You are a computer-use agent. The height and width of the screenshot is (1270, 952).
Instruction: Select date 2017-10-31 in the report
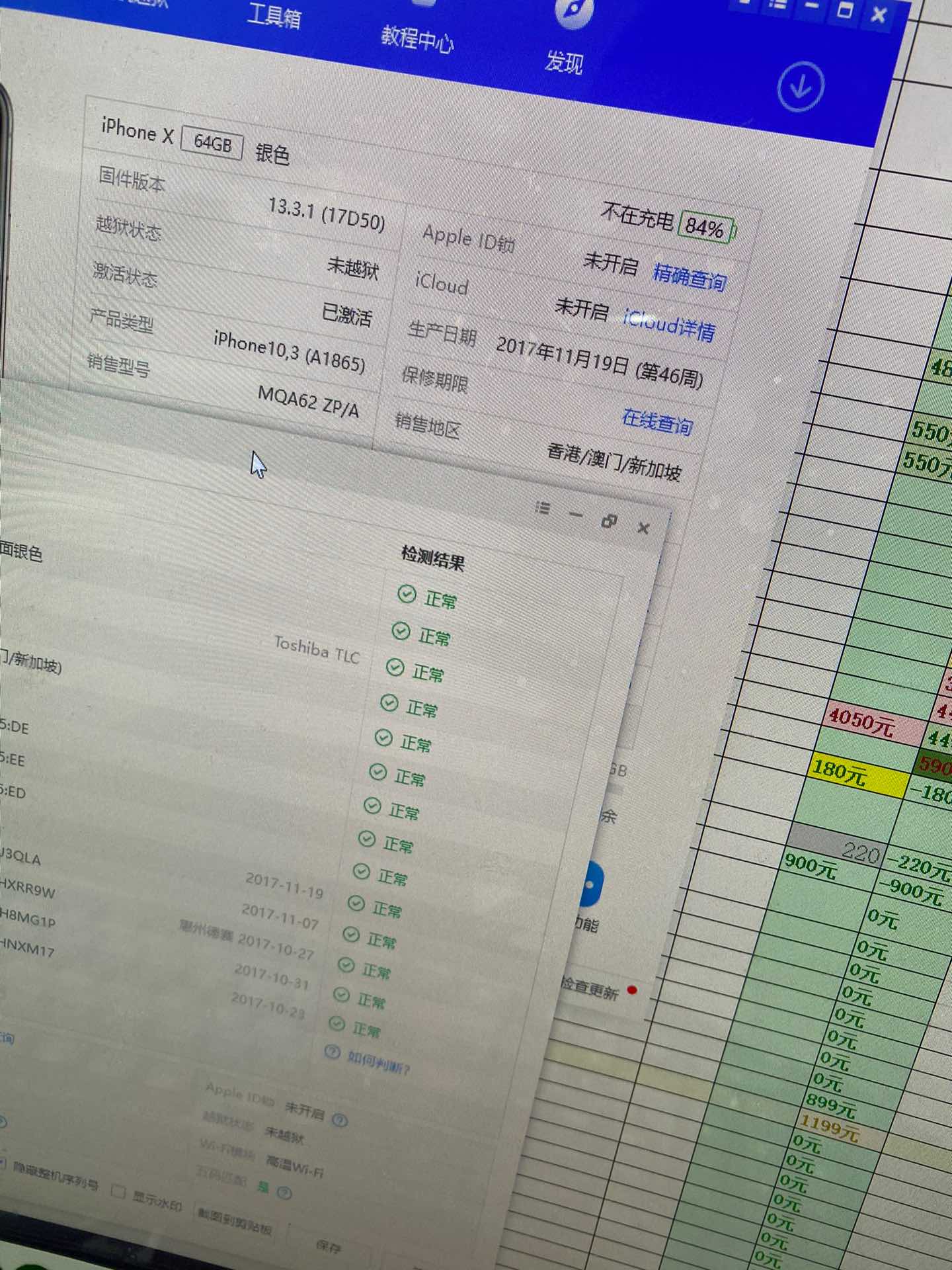[272, 976]
